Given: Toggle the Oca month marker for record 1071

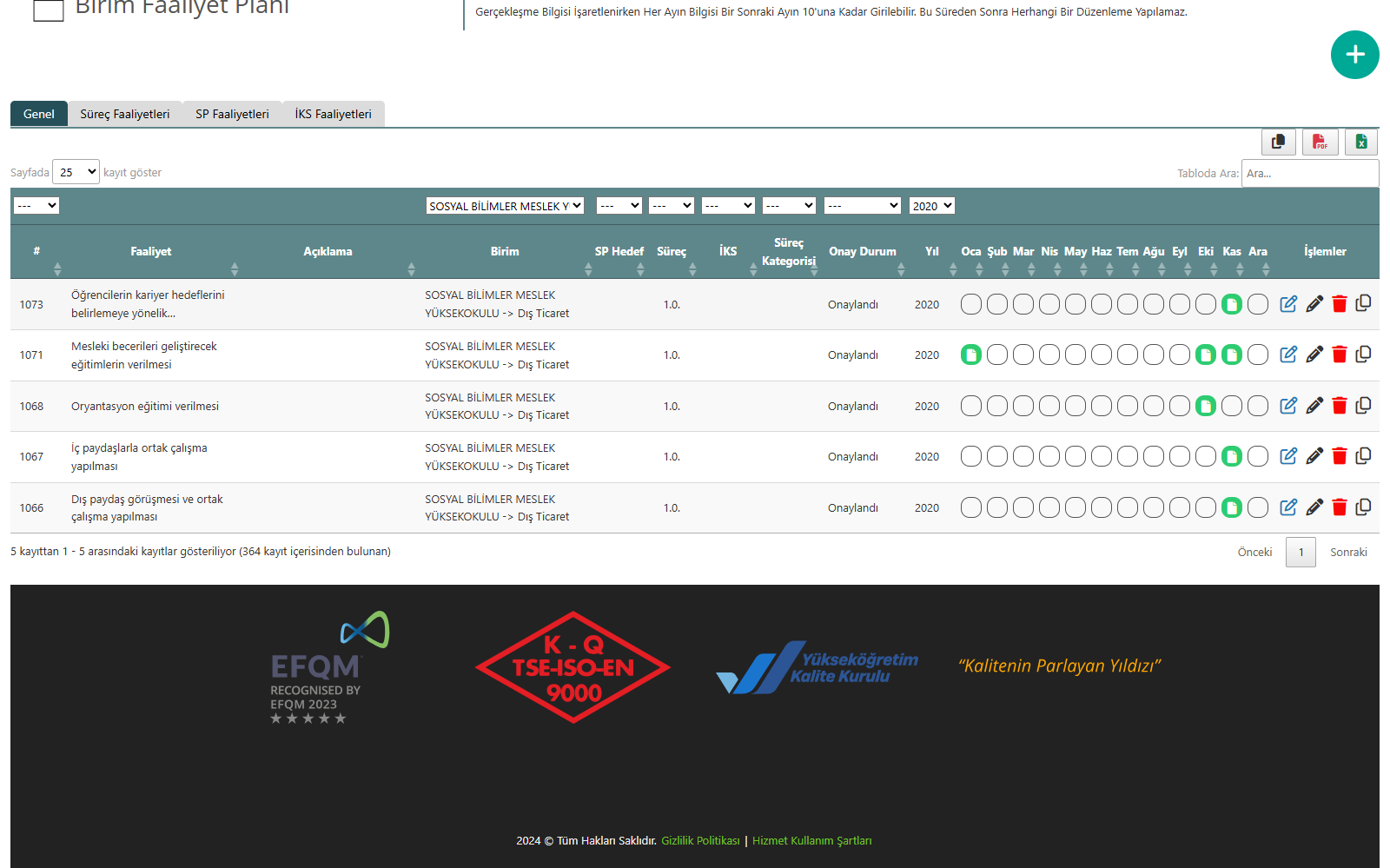Looking at the screenshot, I should 970,354.
